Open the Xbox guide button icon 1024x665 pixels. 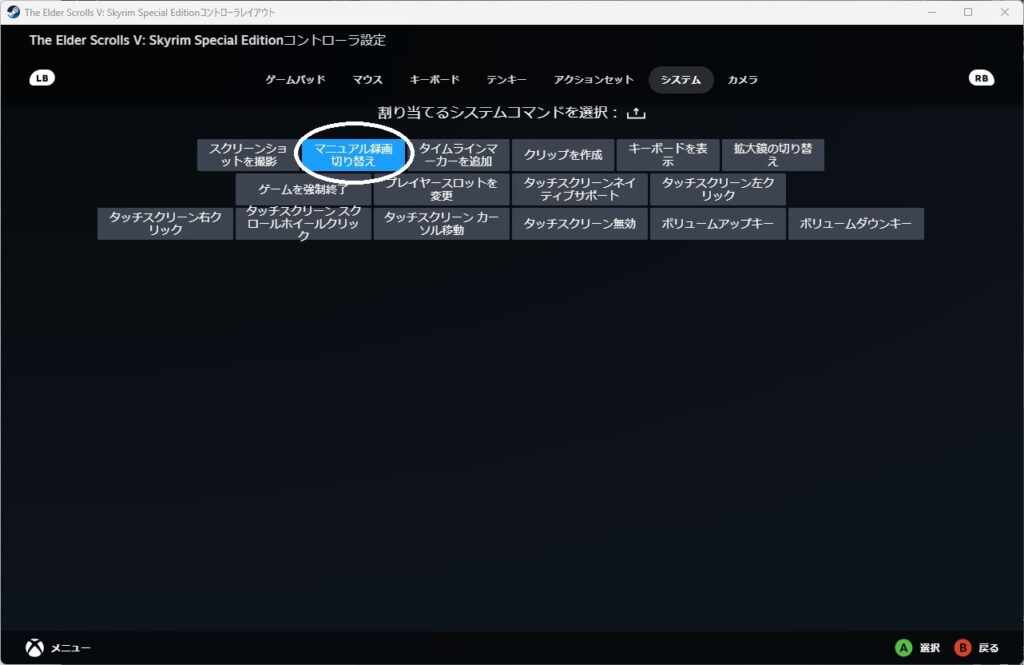coord(35,647)
